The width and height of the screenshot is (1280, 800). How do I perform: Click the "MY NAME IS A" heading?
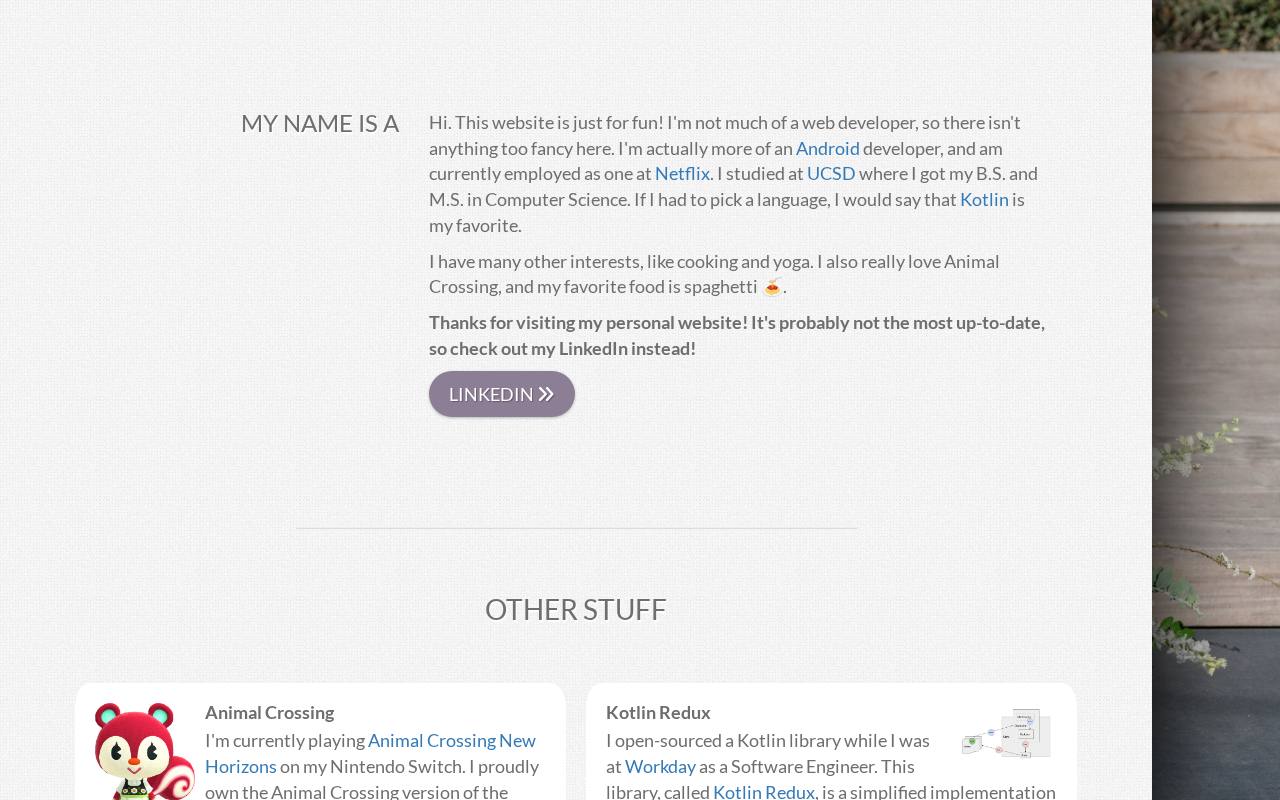pos(320,123)
